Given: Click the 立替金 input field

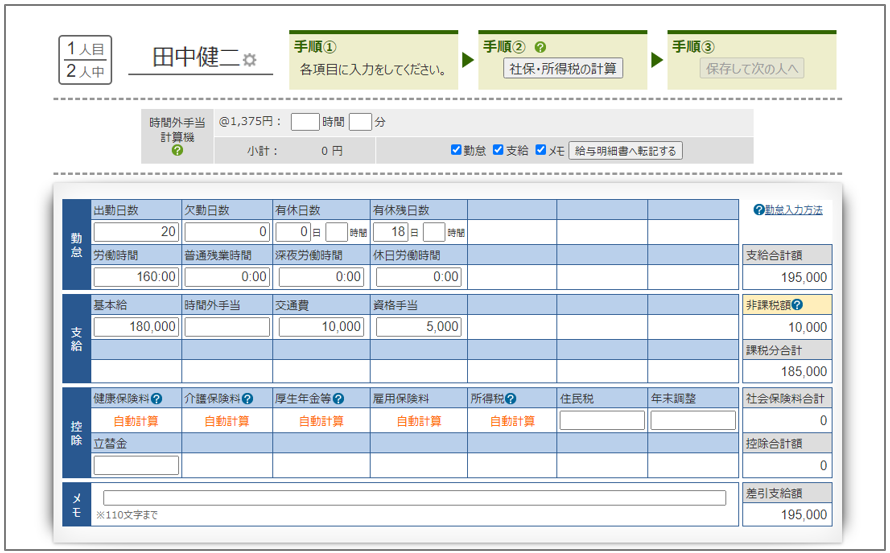Looking at the screenshot, I should pyautogui.click(x=136, y=465).
